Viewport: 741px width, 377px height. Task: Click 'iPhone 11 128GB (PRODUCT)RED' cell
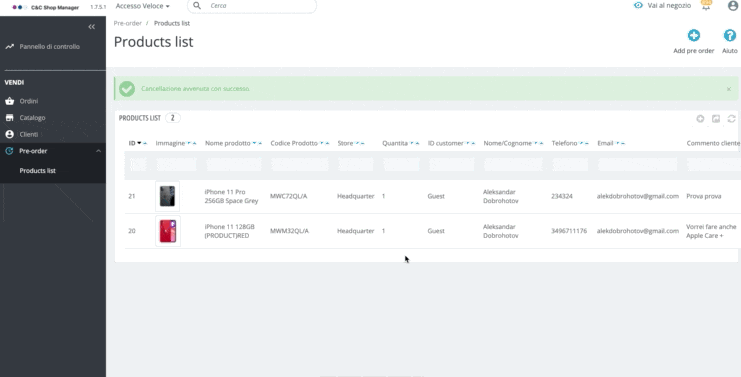230,231
